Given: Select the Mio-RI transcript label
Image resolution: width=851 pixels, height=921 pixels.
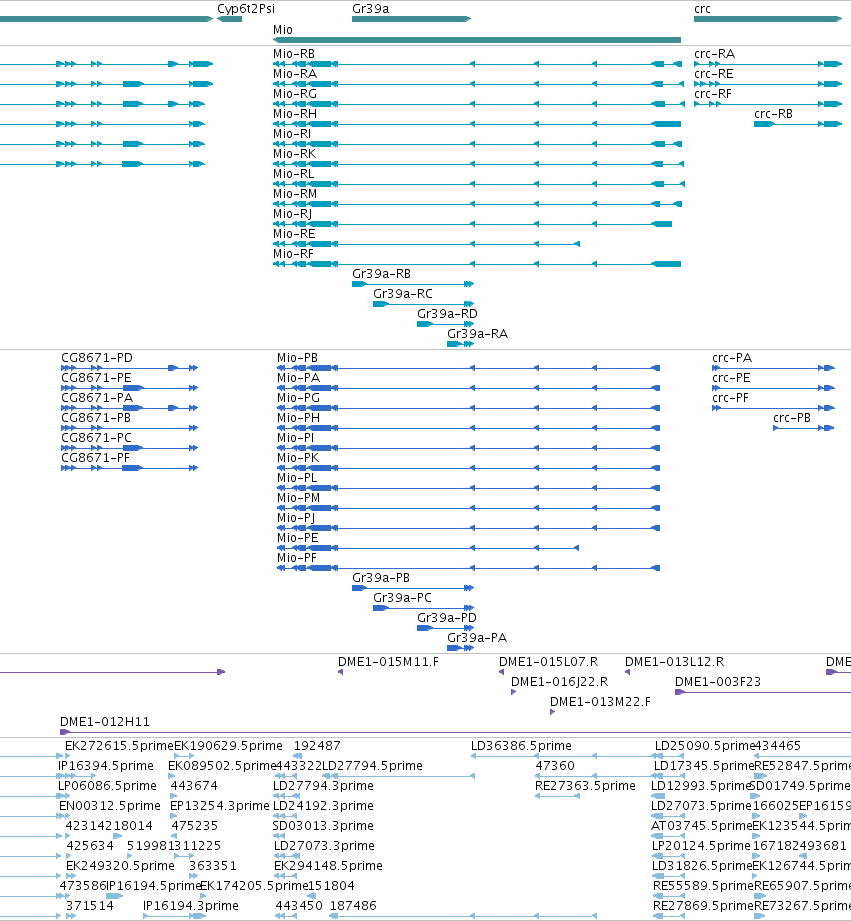Looking at the screenshot, I should click(292, 133).
